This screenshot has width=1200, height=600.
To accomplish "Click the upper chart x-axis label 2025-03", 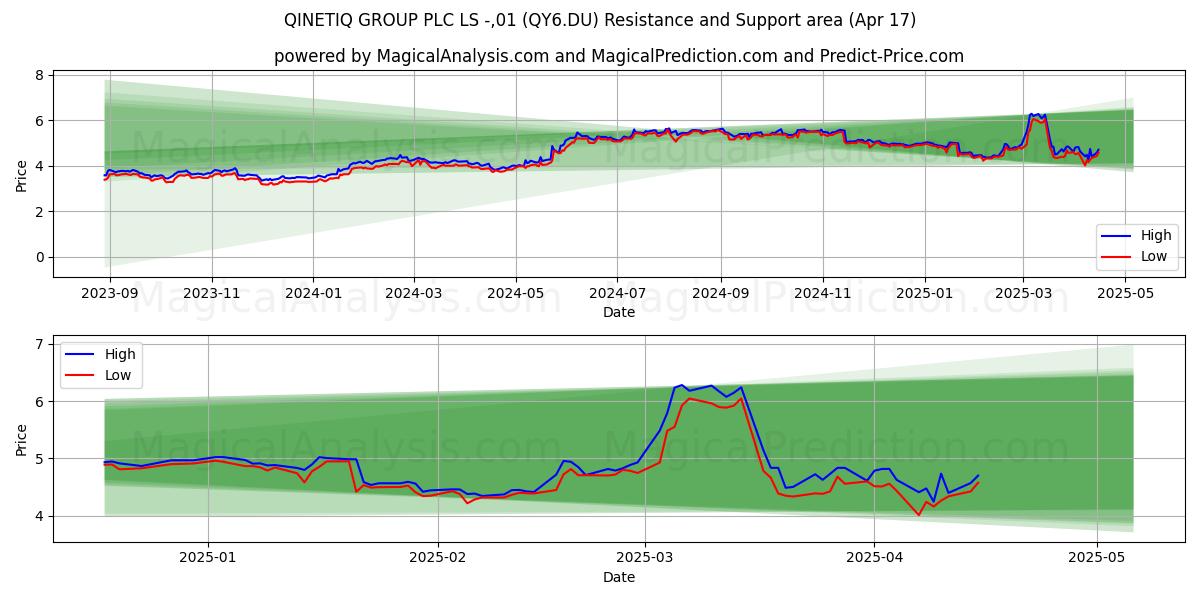I will click(1023, 295).
